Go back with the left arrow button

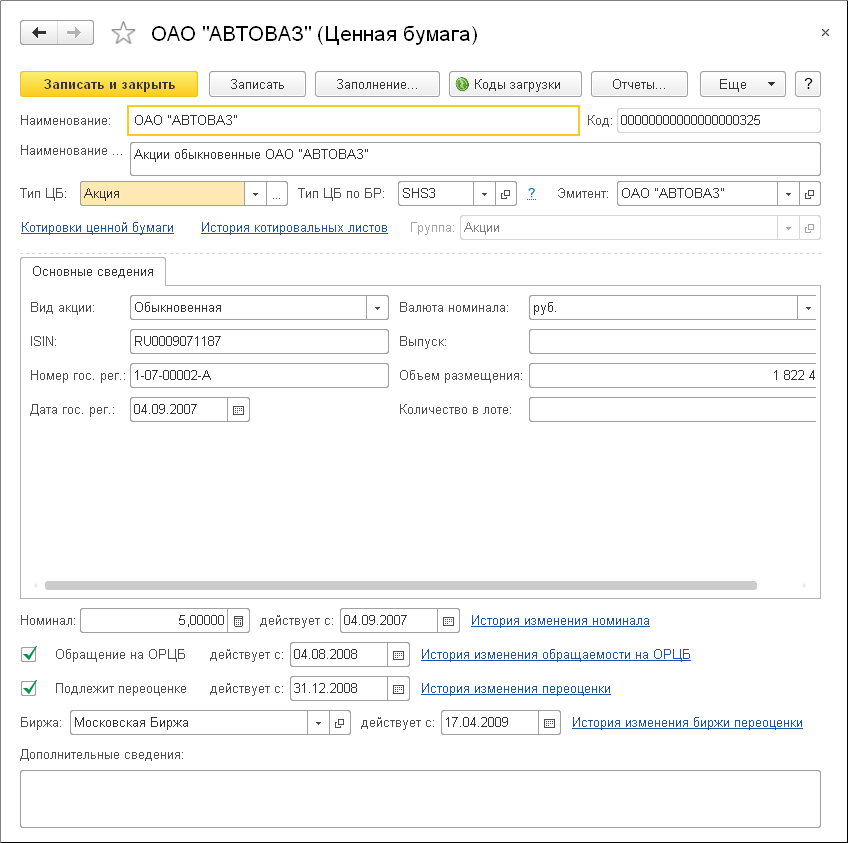pos(39,33)
